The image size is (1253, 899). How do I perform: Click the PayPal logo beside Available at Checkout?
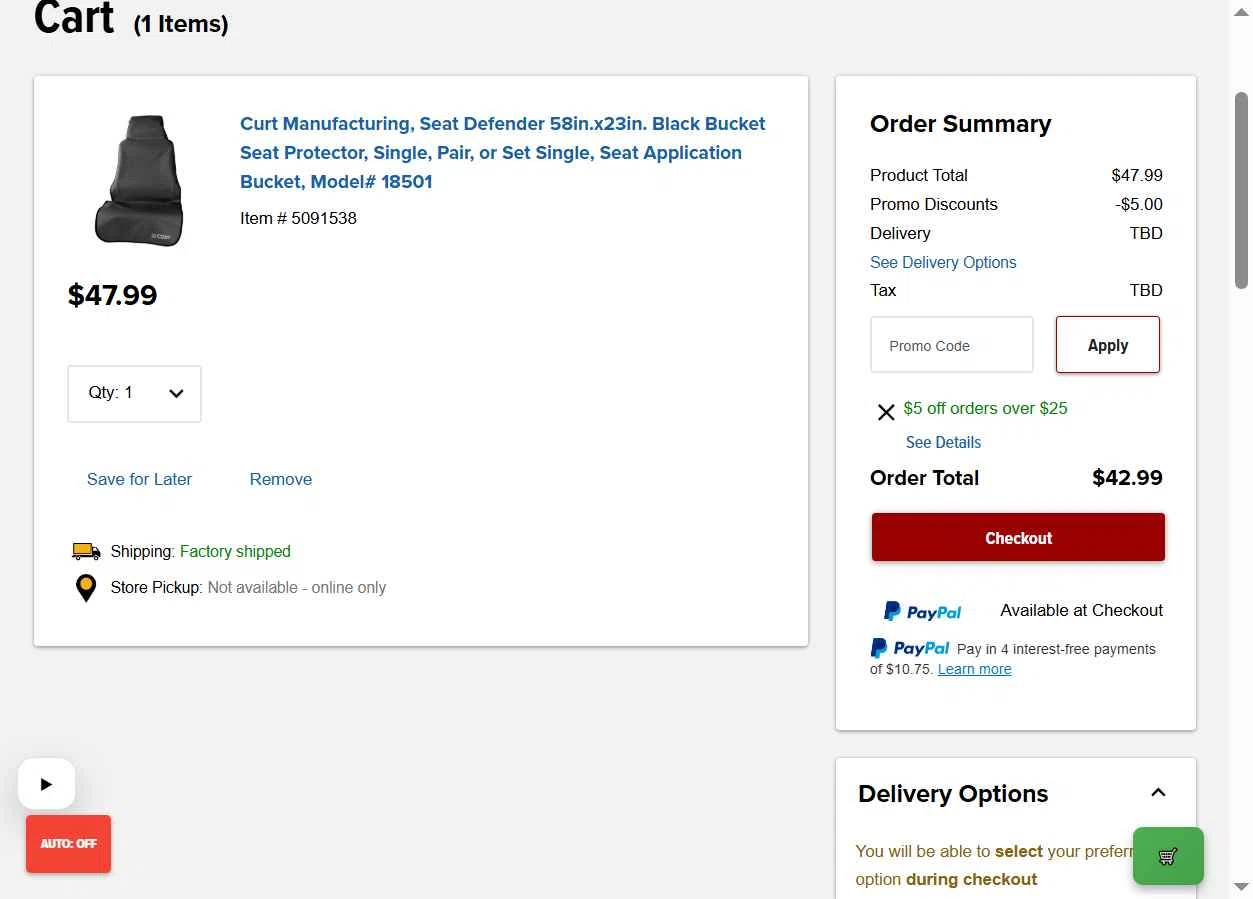[922, 611]
